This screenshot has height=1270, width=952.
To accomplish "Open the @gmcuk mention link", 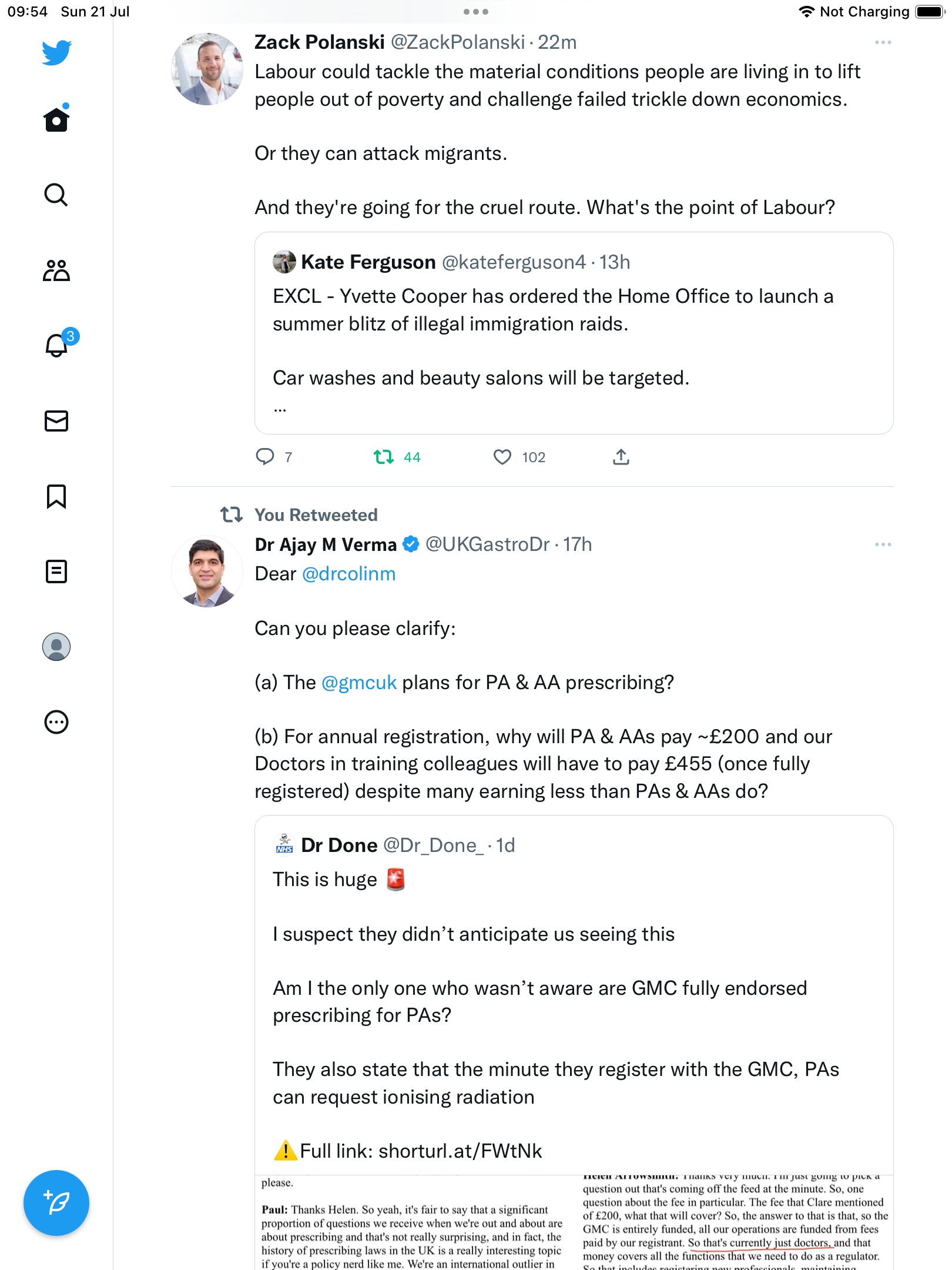I will [359, 683].
